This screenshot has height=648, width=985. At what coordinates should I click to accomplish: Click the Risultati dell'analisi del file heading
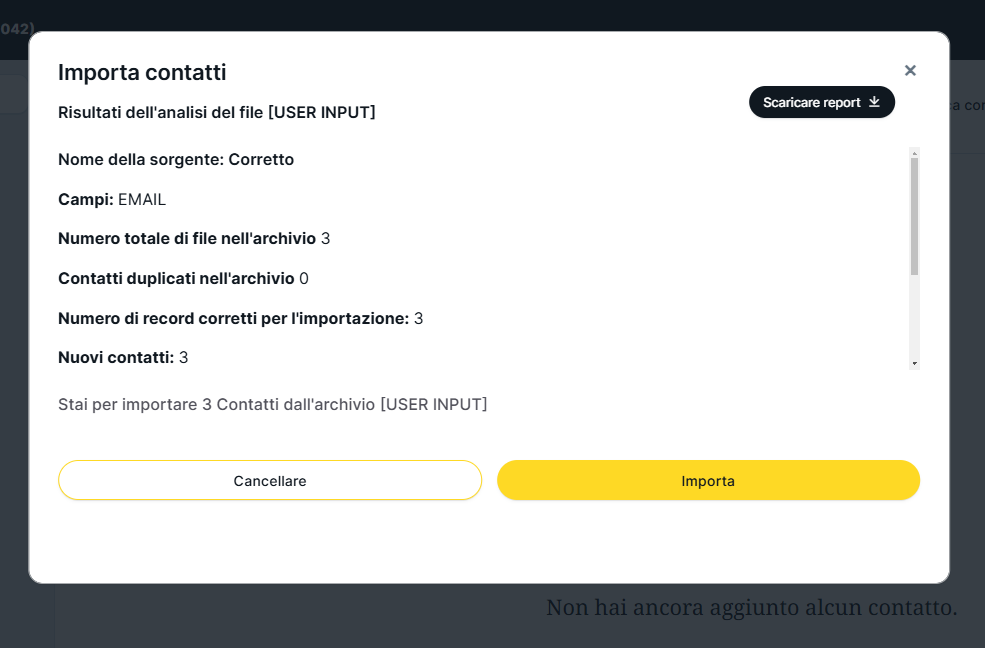[217, 112]
